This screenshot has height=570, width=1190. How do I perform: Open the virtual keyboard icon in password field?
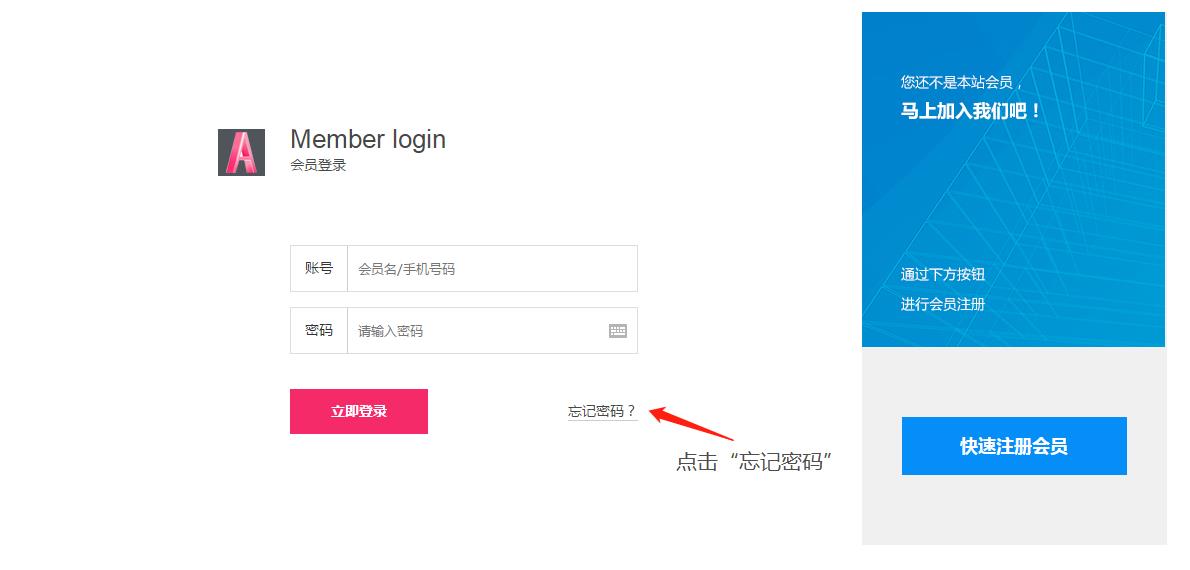[618, 331]
